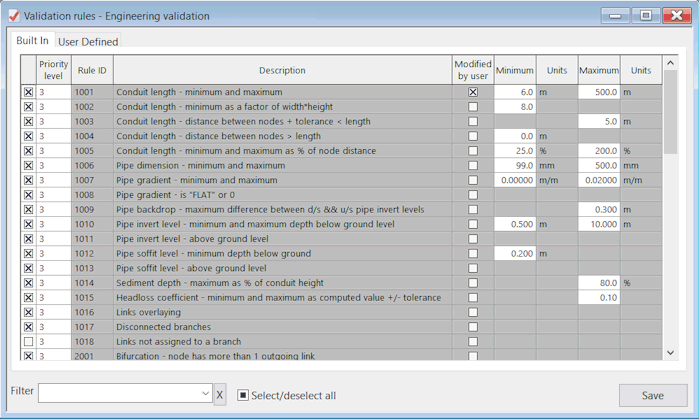This screenshot has width=699, height=419.
Task: Edit maximum 500.0 for pipe dimension rule
Action: pyautogui.click(x=599, y=165)
